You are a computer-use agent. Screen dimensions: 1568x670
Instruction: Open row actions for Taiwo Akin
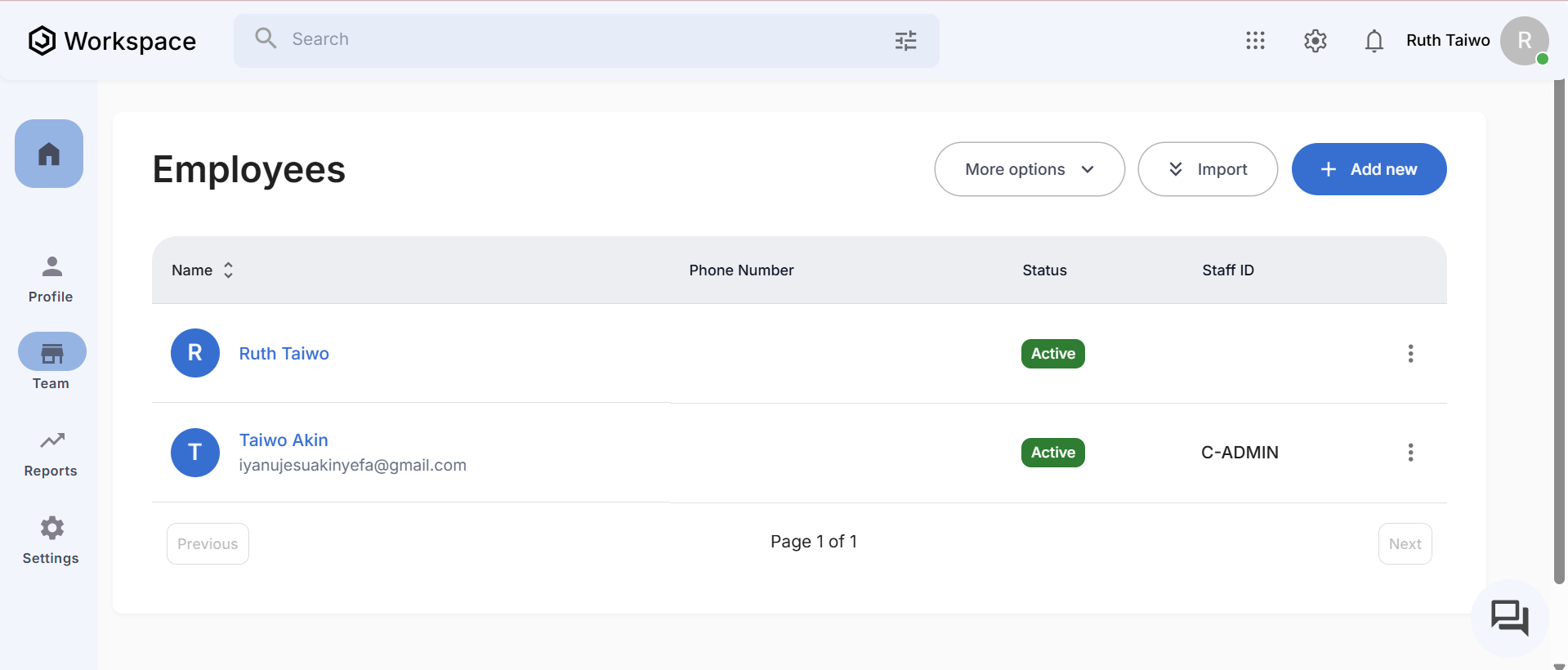pyautogui.click(x=1410, y=453)
